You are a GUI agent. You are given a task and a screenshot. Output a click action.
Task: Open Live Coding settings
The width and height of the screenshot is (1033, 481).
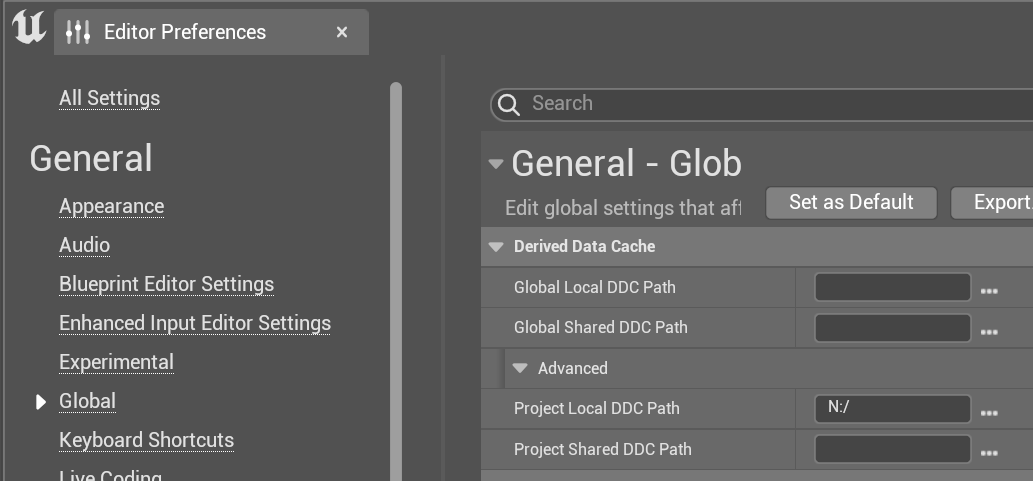coord(110,475)
